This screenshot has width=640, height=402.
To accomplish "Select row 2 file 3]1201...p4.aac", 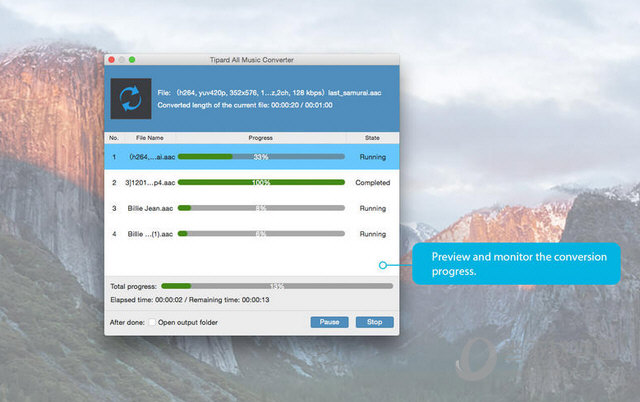I will pos(252,182).
